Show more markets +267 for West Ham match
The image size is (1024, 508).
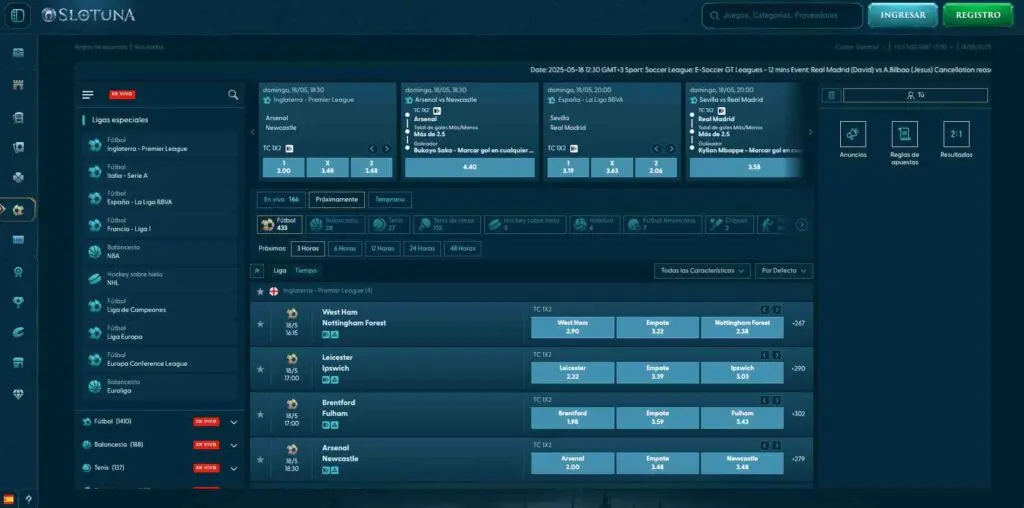coord(798,323)
